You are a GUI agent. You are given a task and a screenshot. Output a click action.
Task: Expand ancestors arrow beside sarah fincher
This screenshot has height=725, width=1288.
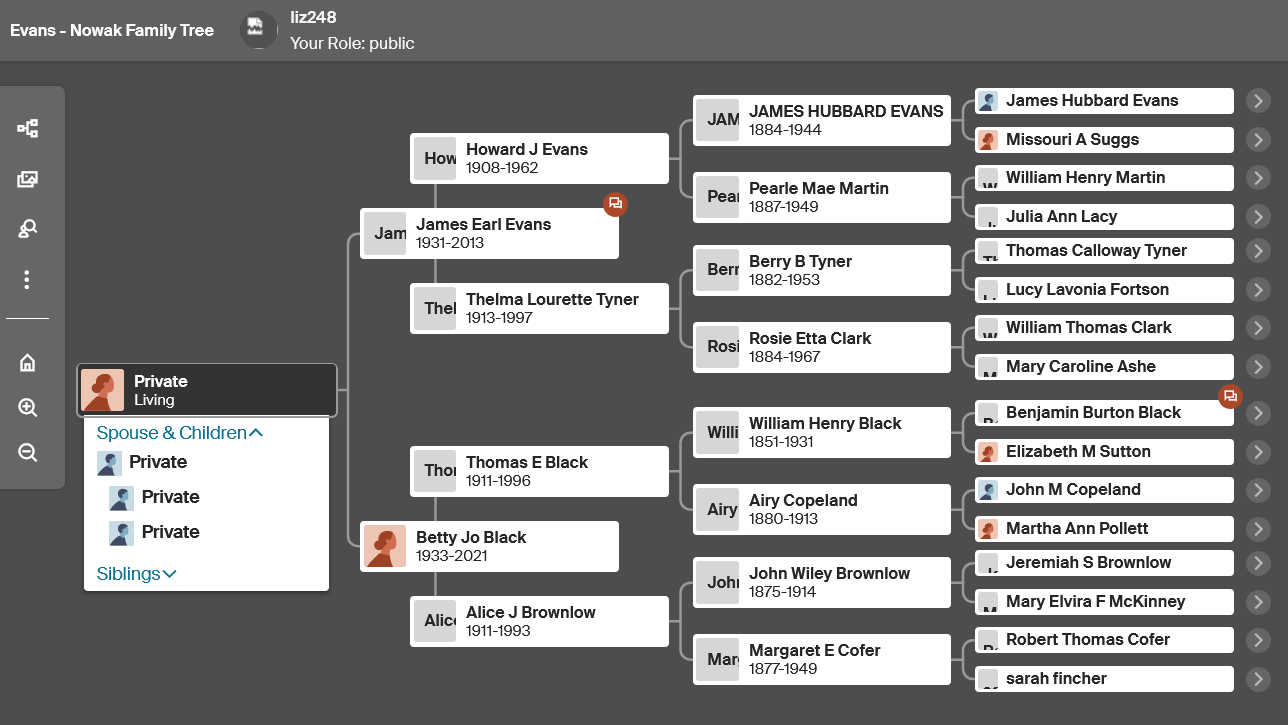pos(1258,679)
